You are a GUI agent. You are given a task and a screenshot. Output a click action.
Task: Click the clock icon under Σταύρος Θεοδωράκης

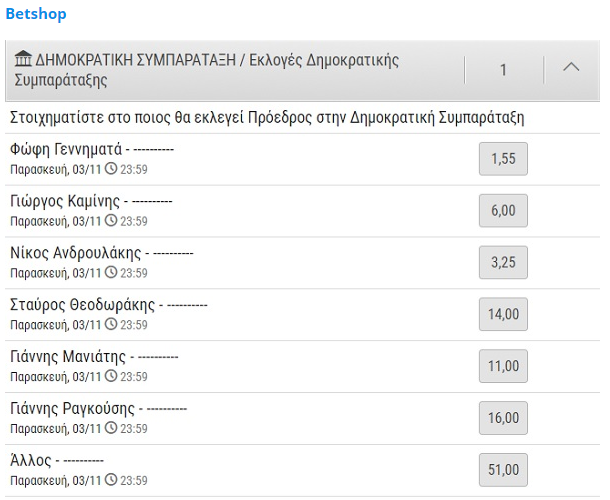tap(111, 325)
